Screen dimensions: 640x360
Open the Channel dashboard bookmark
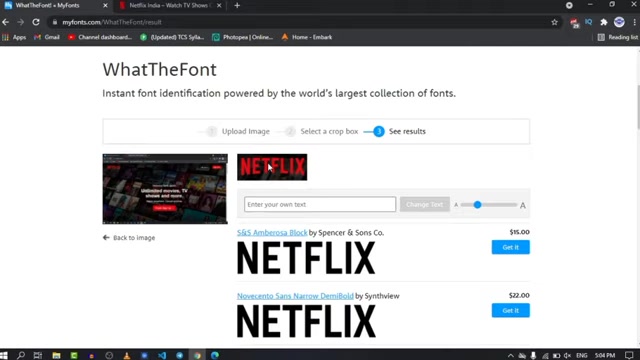(x=100, y=37)
